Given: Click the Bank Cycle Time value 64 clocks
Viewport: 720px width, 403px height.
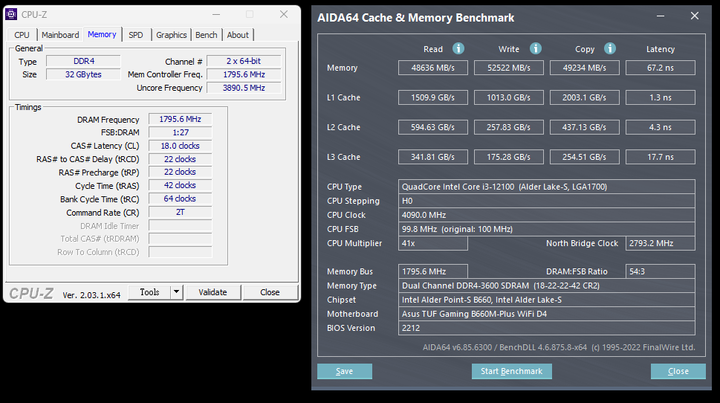Looking at the screenshot, I should point(180,199).
